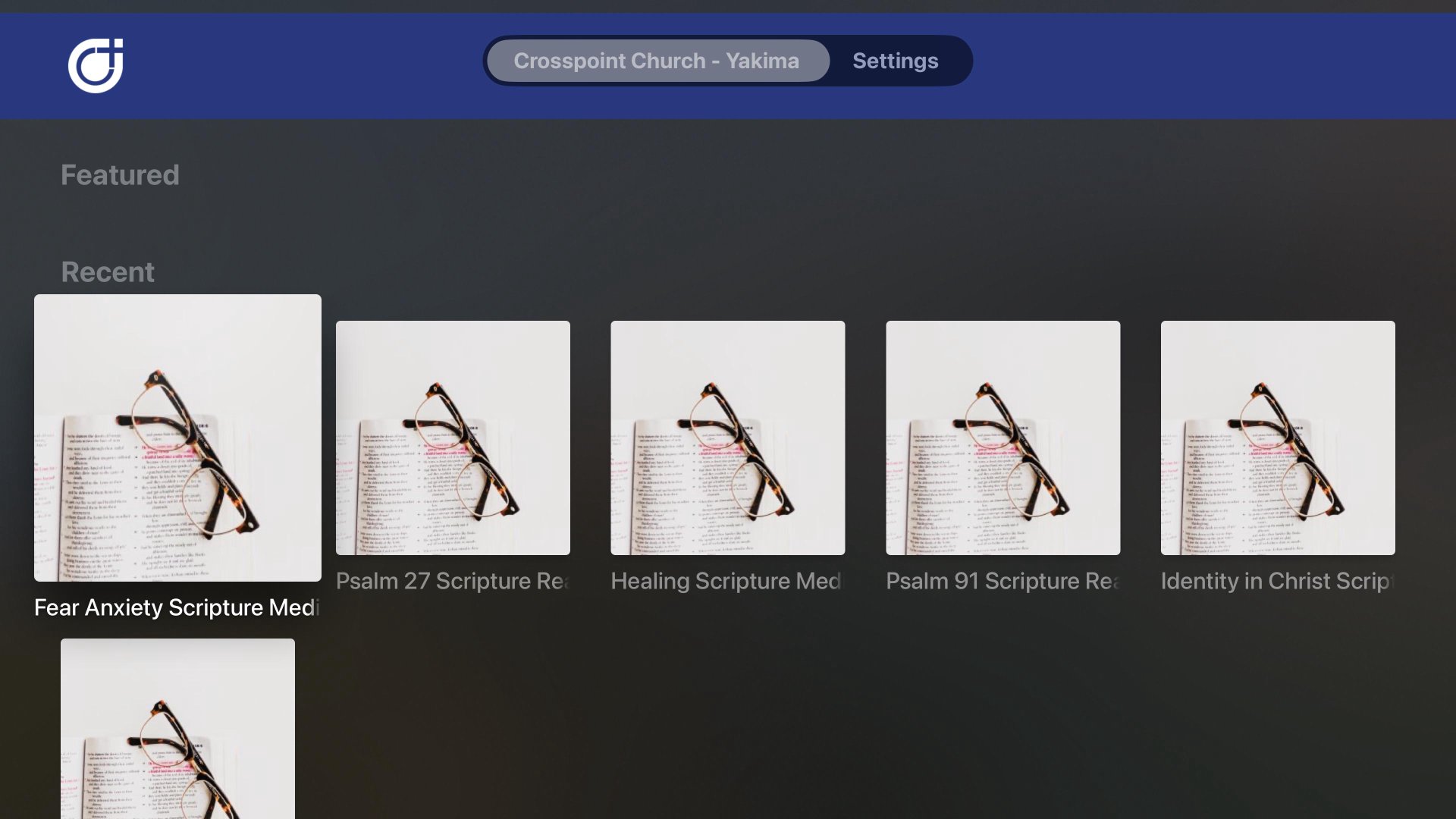Click the Psalm 91 Scripture Rea title text
Viewport: 1456px width, 819px height.
pyautogui.click(x=1003, y=582)
